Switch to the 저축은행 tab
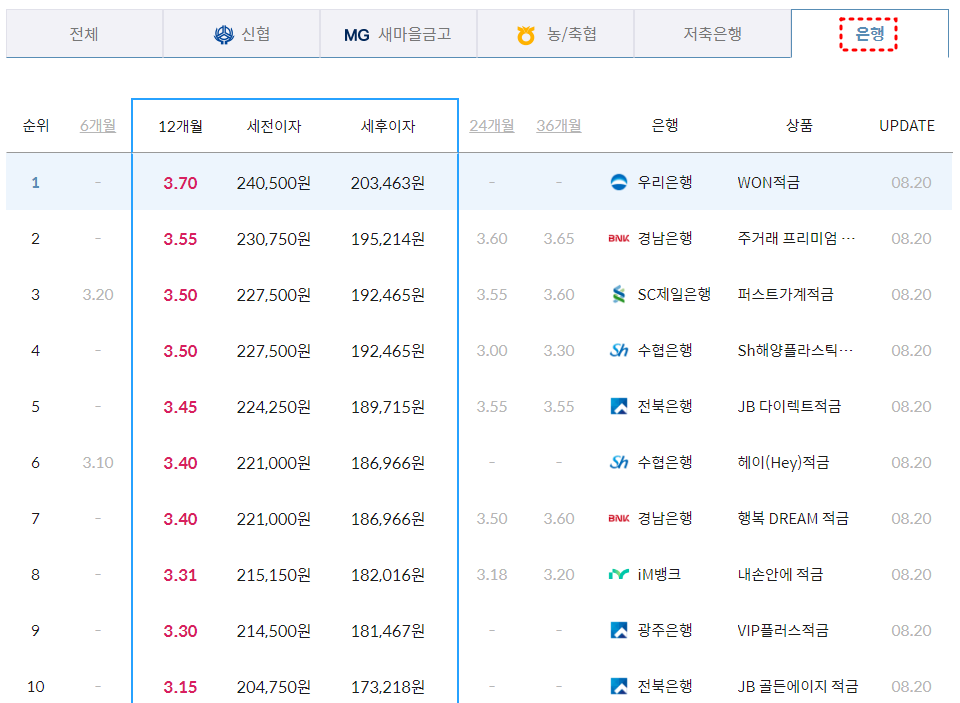This screenshot has height=703, width=960. tap(712, 34)
